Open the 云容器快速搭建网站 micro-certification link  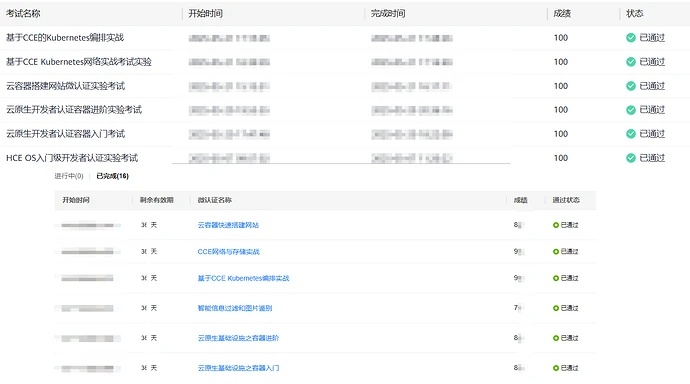coord(228,225)
